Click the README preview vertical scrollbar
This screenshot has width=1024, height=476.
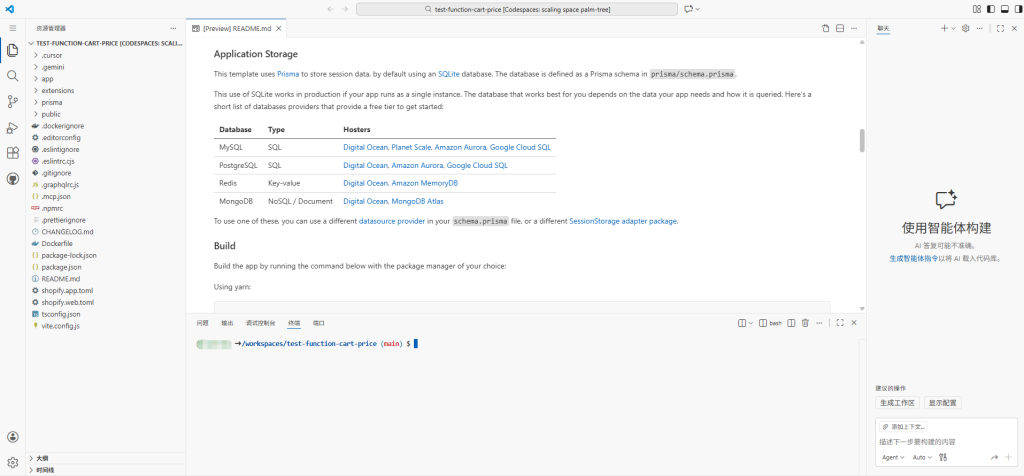(x=861, y=141)
